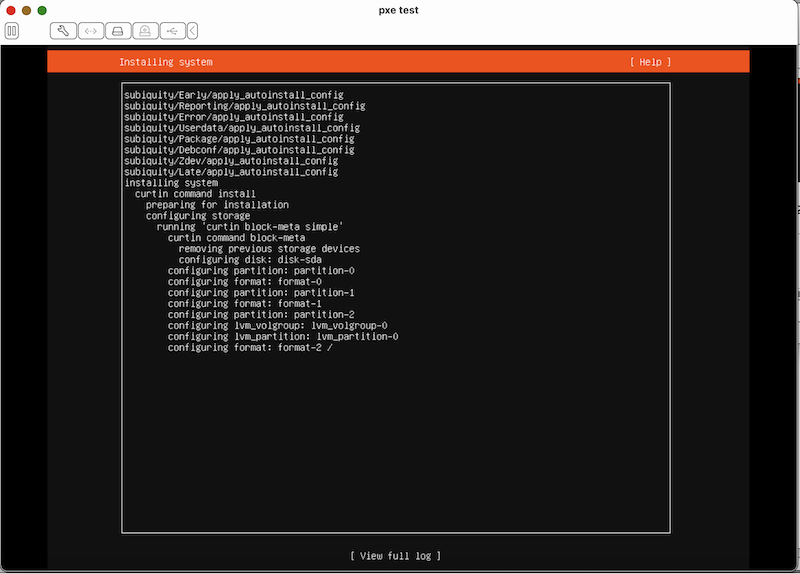
Task: Click the 'Installing system' header text
Action: pyautogui.click(x=166, y=62)
